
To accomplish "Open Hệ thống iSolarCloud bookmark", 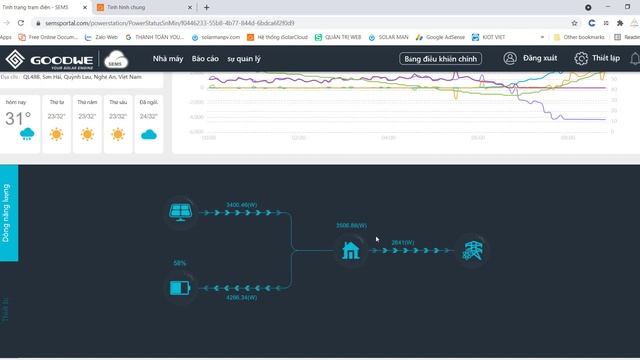I will 277,37.
